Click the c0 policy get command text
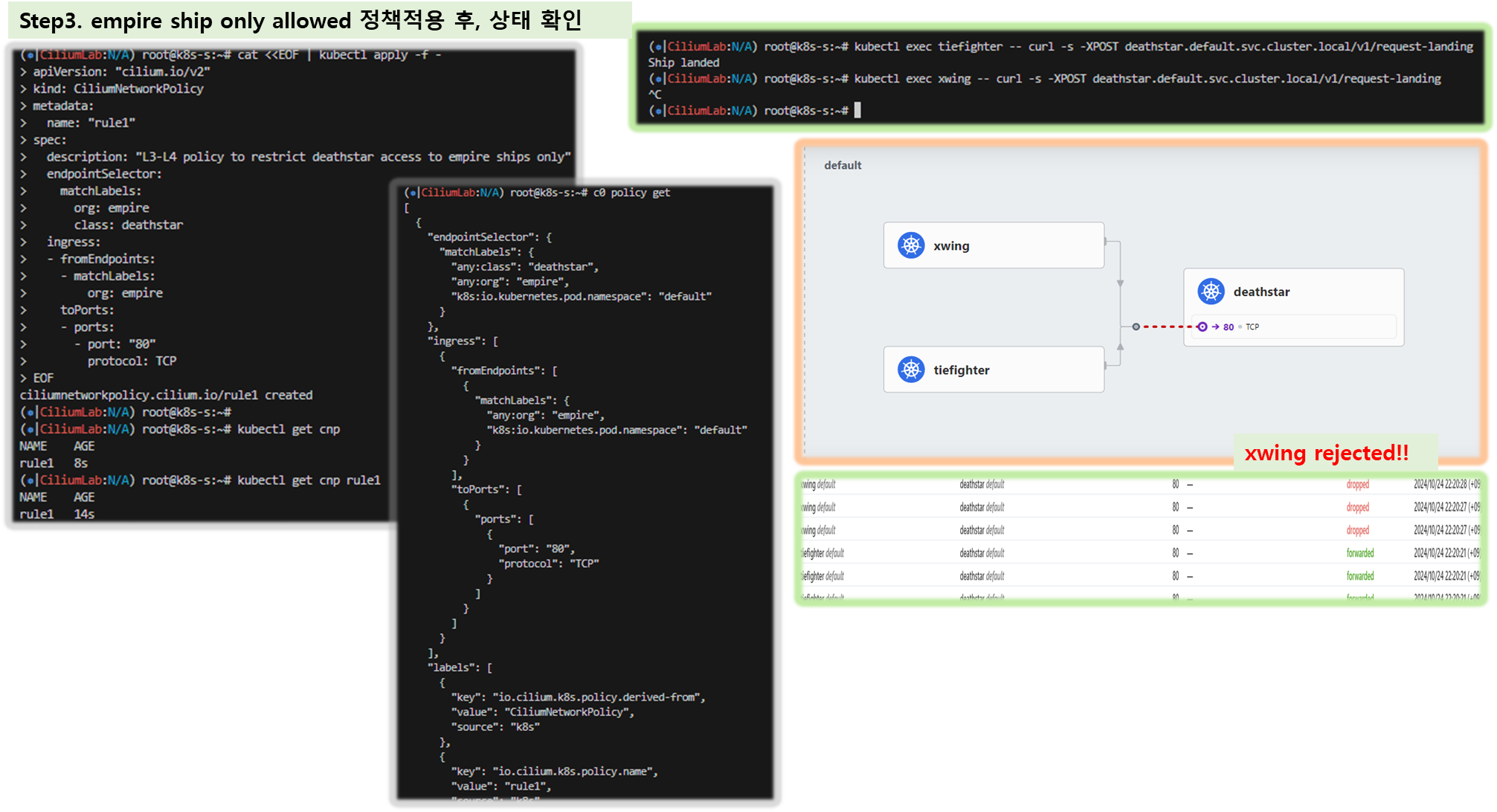Screen dimensions: 1497x812 [631, 193]
